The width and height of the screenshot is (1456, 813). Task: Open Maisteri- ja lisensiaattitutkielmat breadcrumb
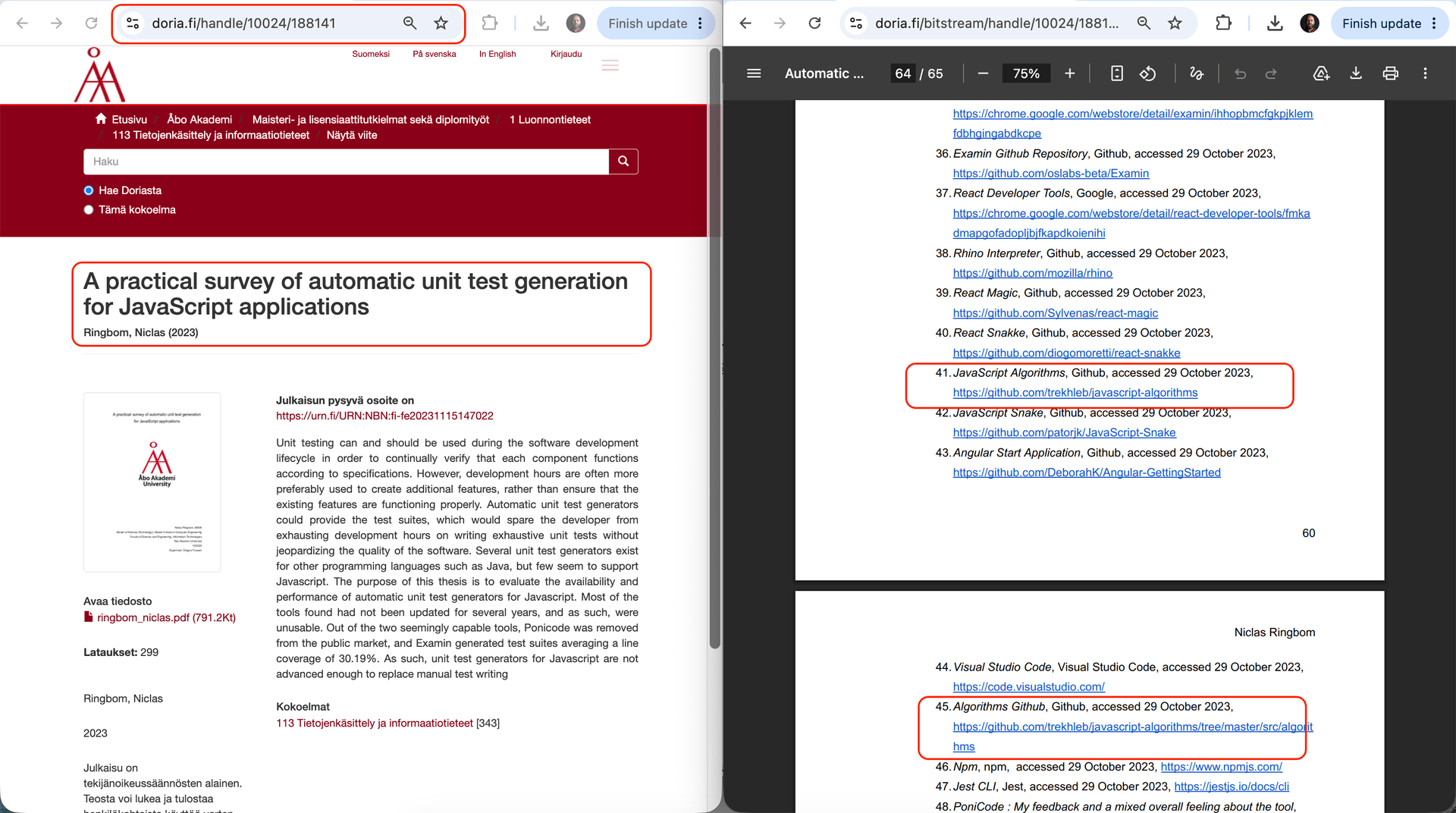pyautogui.click(x=371, y=119)
